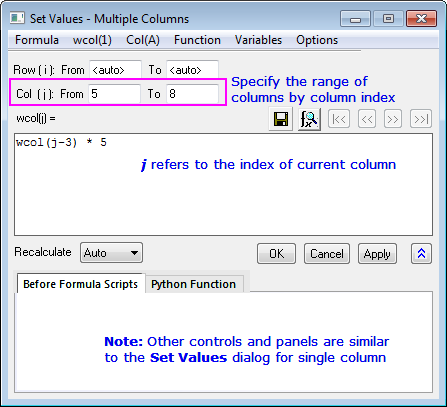
Task: Focus the Row From <auto> field
Action: pos(115,70)
